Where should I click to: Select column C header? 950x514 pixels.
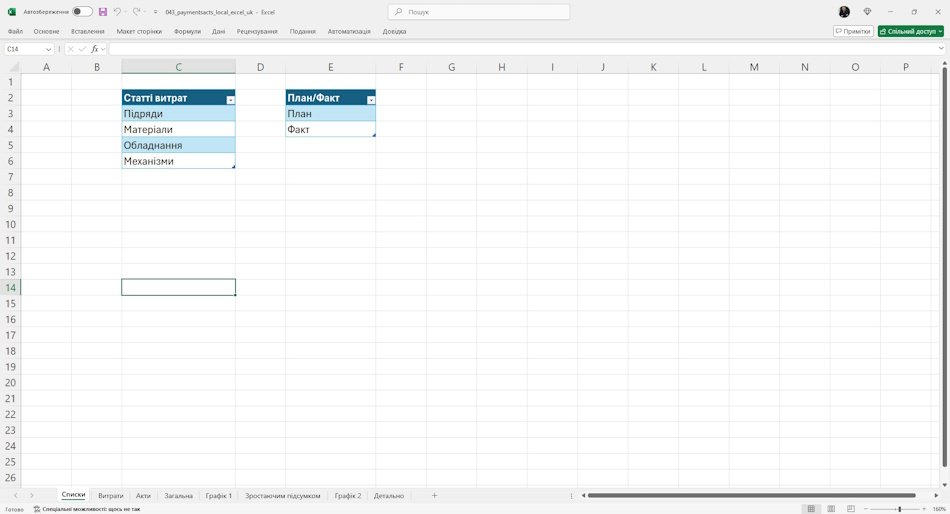178,67
